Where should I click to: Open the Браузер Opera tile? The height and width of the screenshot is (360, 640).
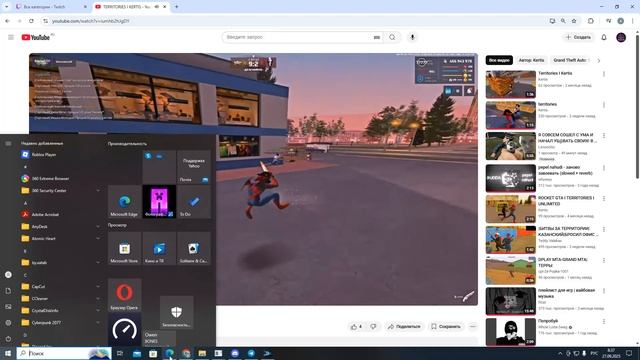pyautogui.click(x=124, y=295)
